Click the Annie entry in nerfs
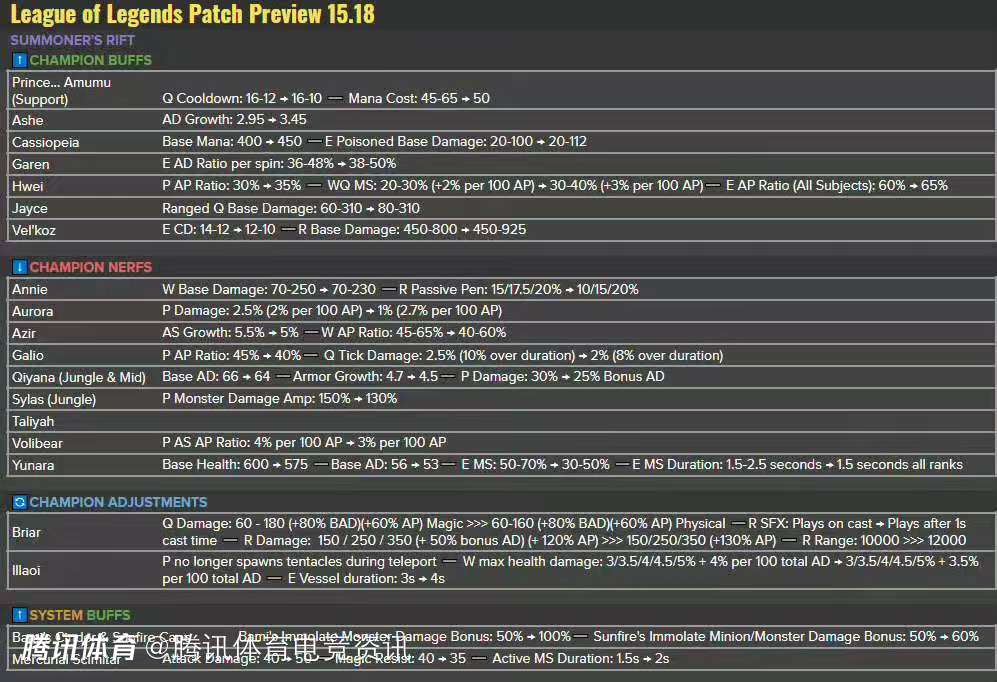 click(30, 289)
